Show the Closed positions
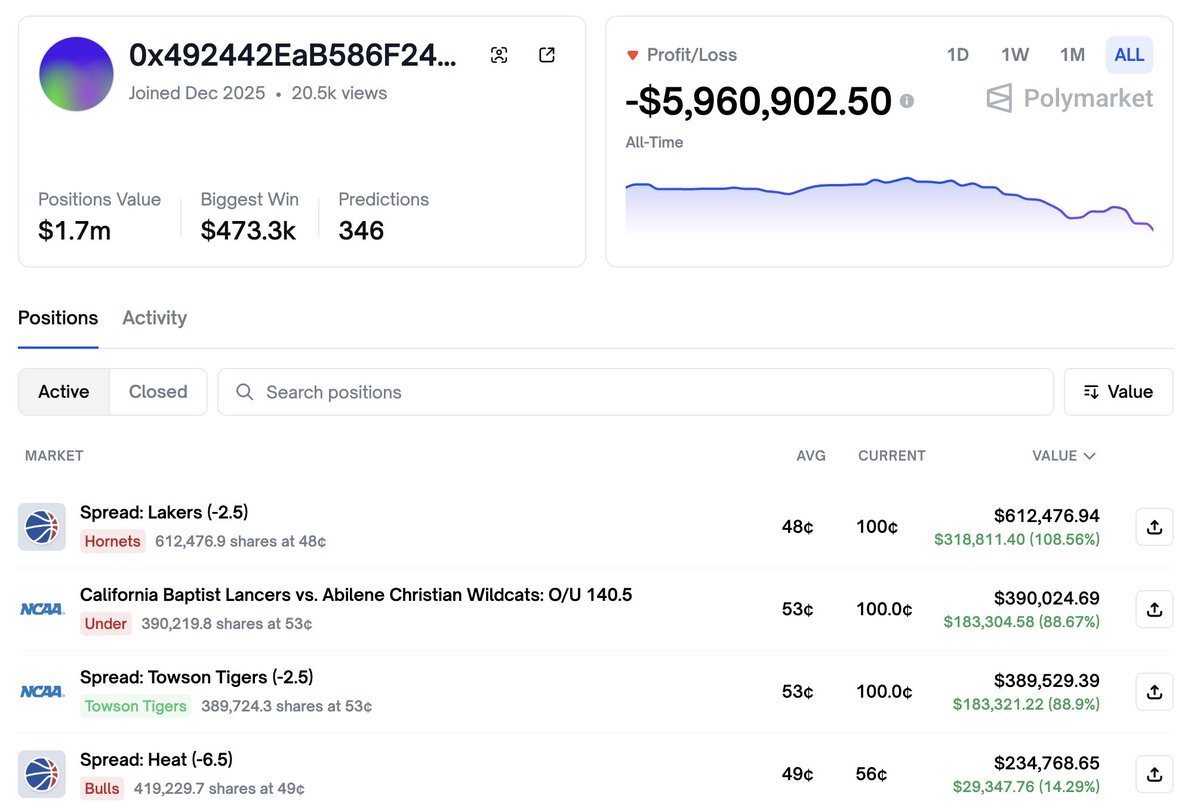Image resolution: width=1200 pixels, height=810 pixels. pos(158,392)
